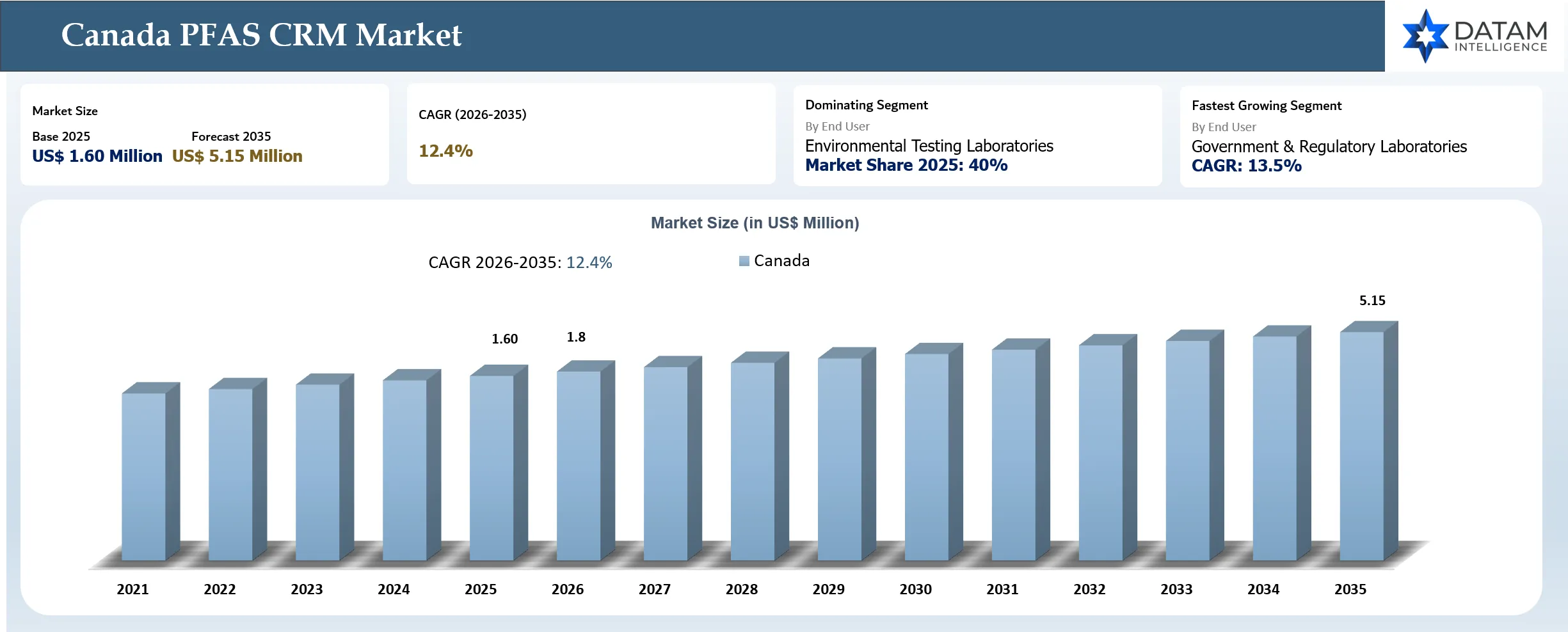Screen dimensions: 1568x632
Task: Click the '2029' axis label
Action: pos(829,589)
